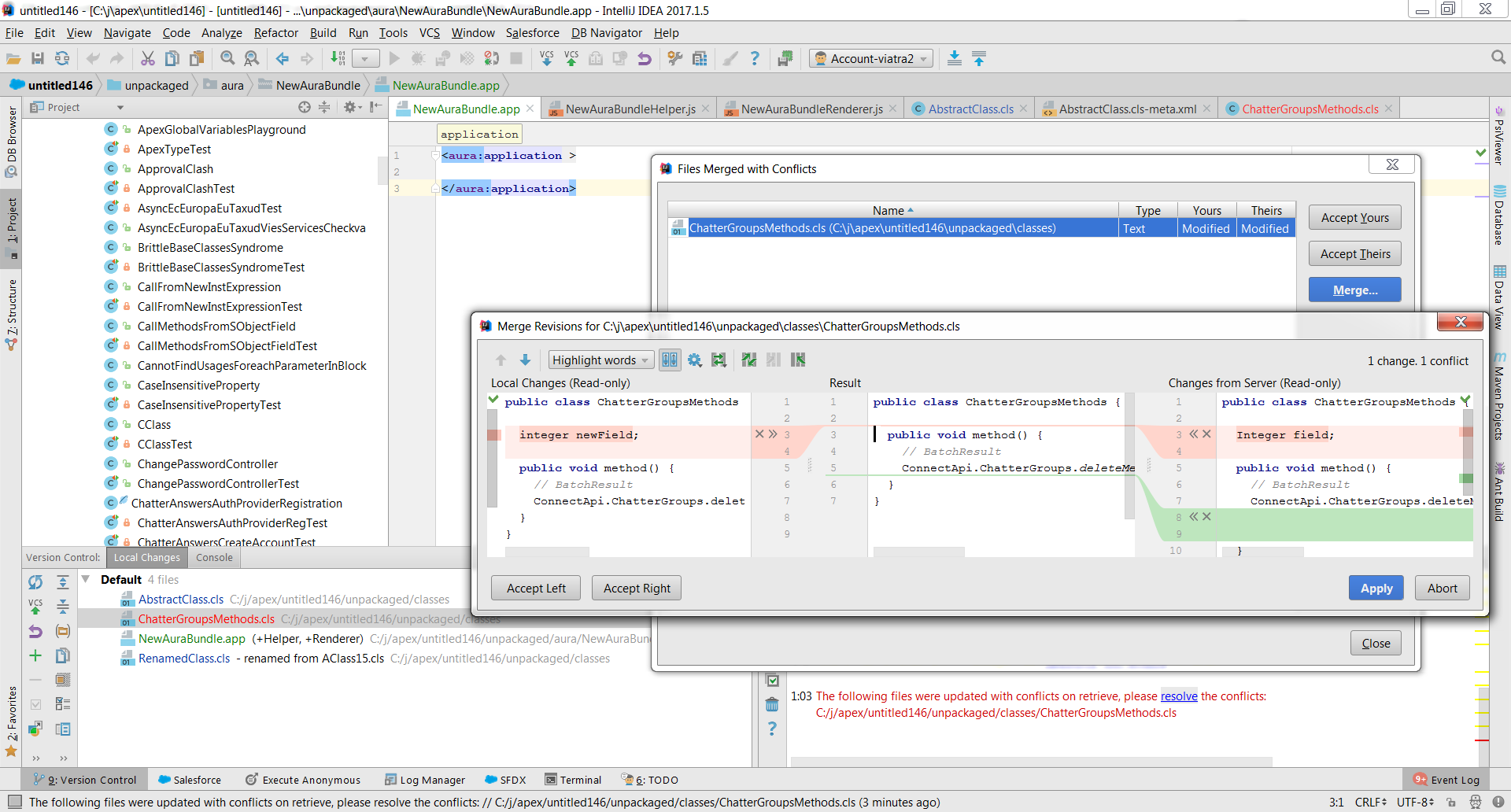The height and width of the screenshot is (812, 1511).
Task: Click the Save All toolbar icon
Action: coord(37,58)
